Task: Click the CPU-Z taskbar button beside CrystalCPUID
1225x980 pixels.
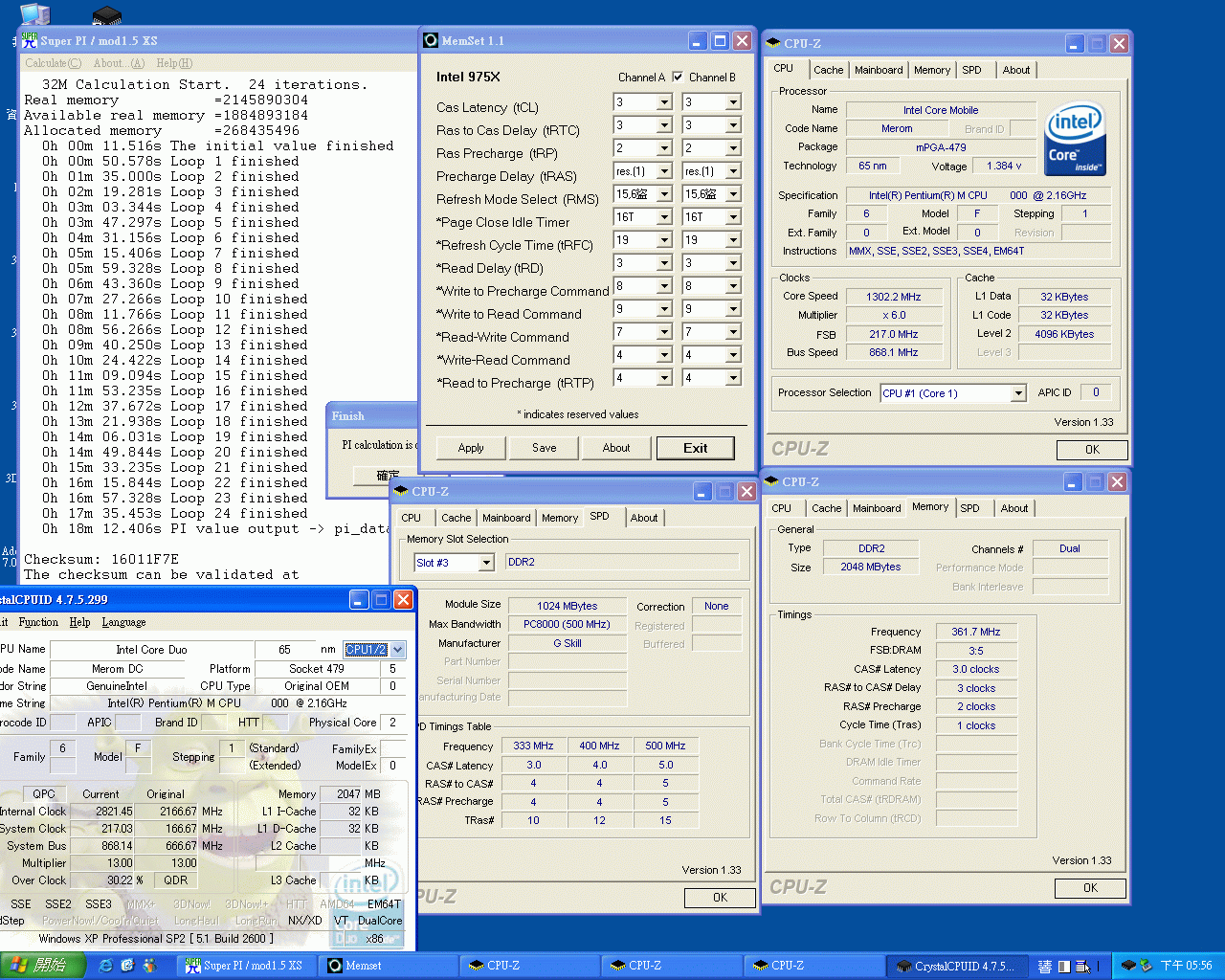Action: 813,966
